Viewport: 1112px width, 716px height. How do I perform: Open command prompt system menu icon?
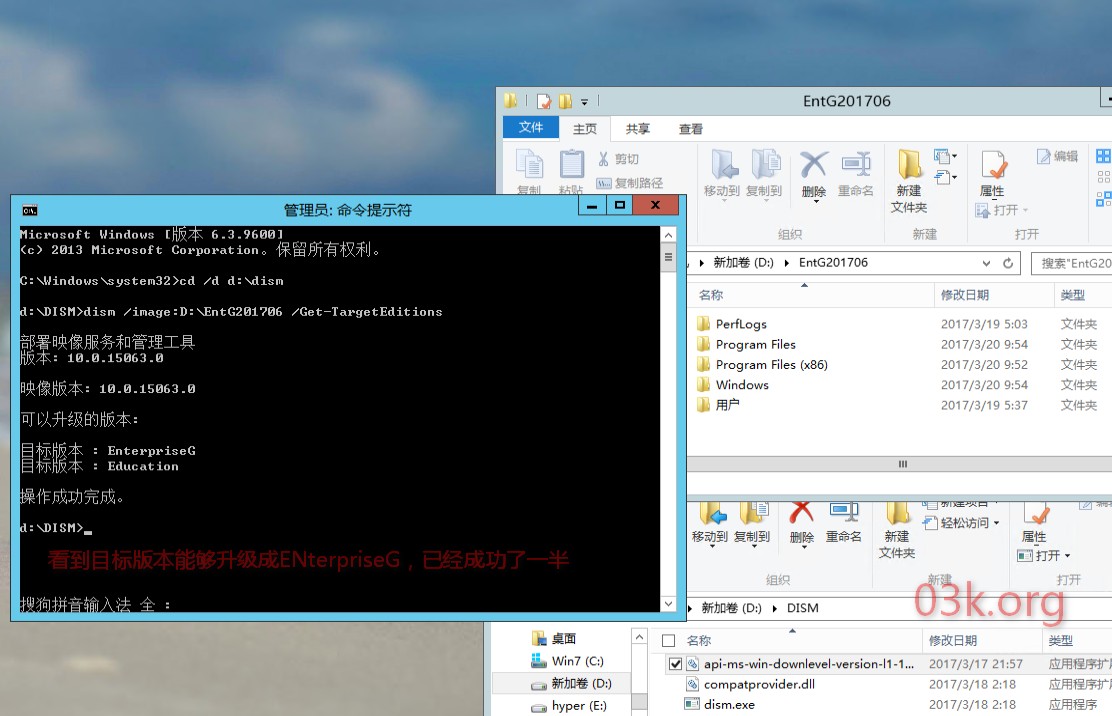click(30, 210)
